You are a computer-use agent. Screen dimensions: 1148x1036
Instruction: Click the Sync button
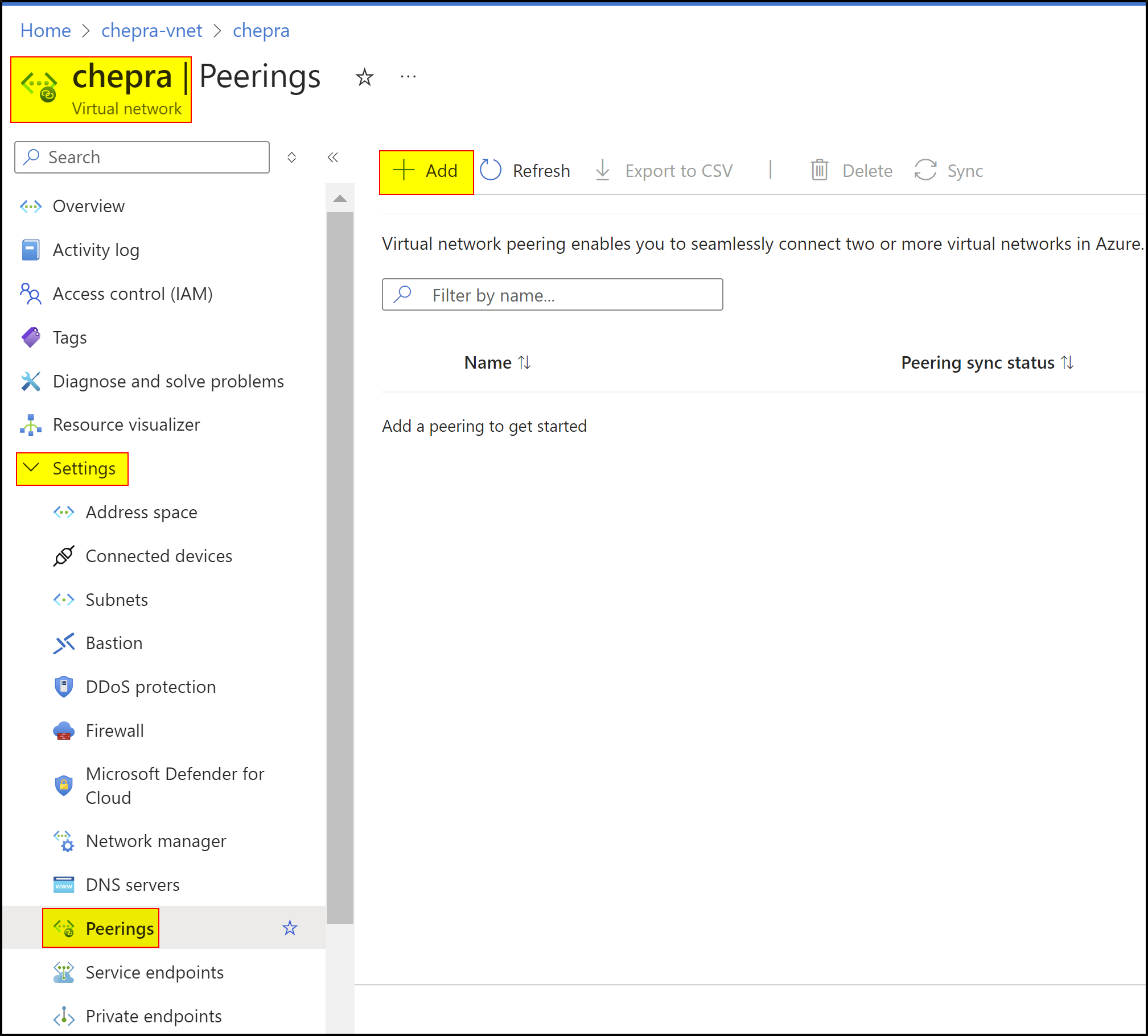pyautogui.click(x=949, y=171)
